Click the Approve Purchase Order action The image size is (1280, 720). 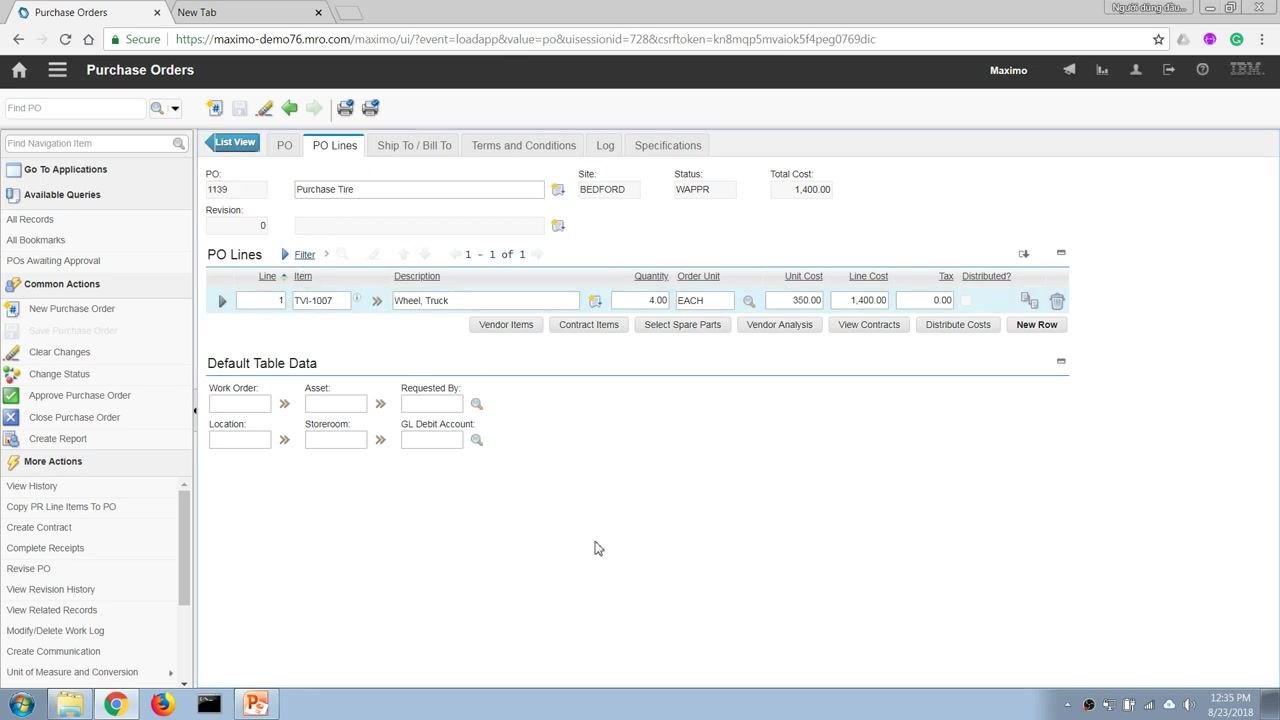tap(80, 395)
